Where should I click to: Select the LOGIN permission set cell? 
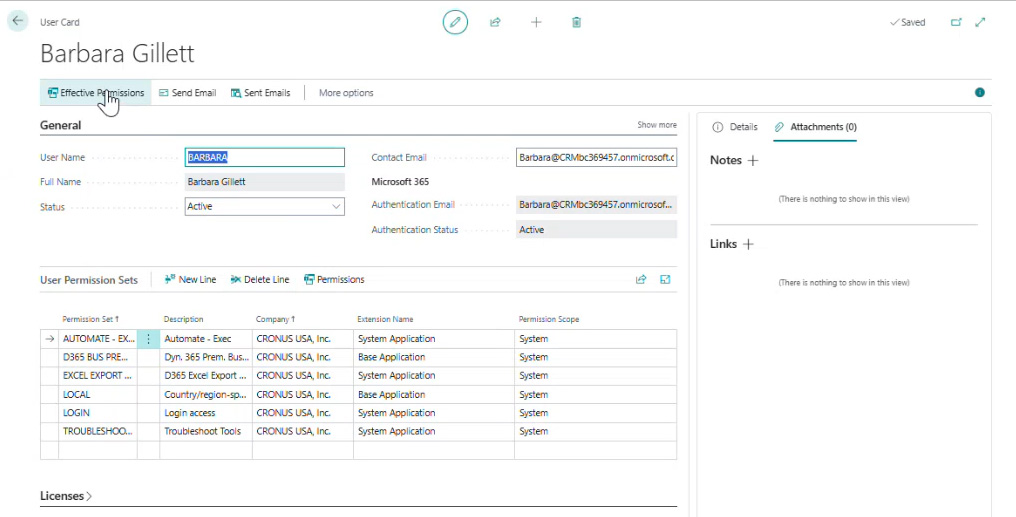click(x=97, y=413)
